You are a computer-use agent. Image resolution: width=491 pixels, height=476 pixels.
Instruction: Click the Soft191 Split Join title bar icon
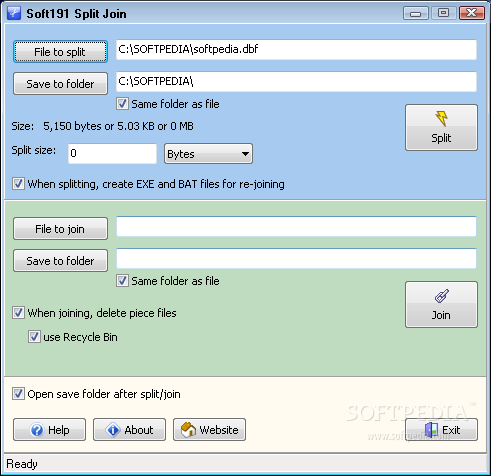click(14, 13)
